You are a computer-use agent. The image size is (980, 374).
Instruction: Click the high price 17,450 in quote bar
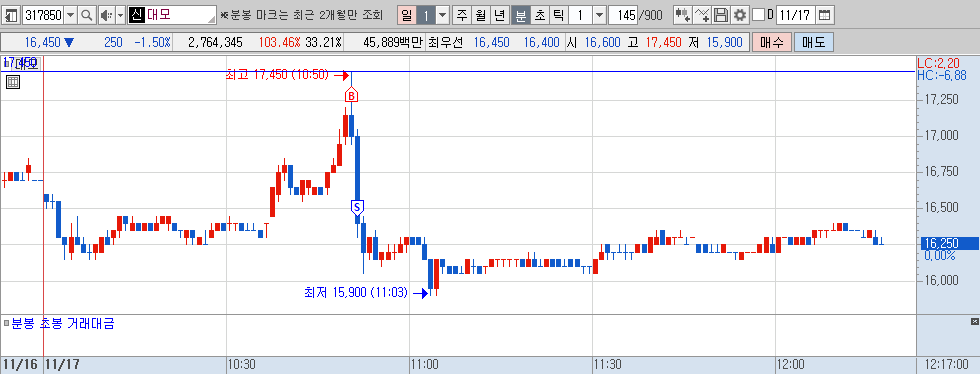[663, 43]
